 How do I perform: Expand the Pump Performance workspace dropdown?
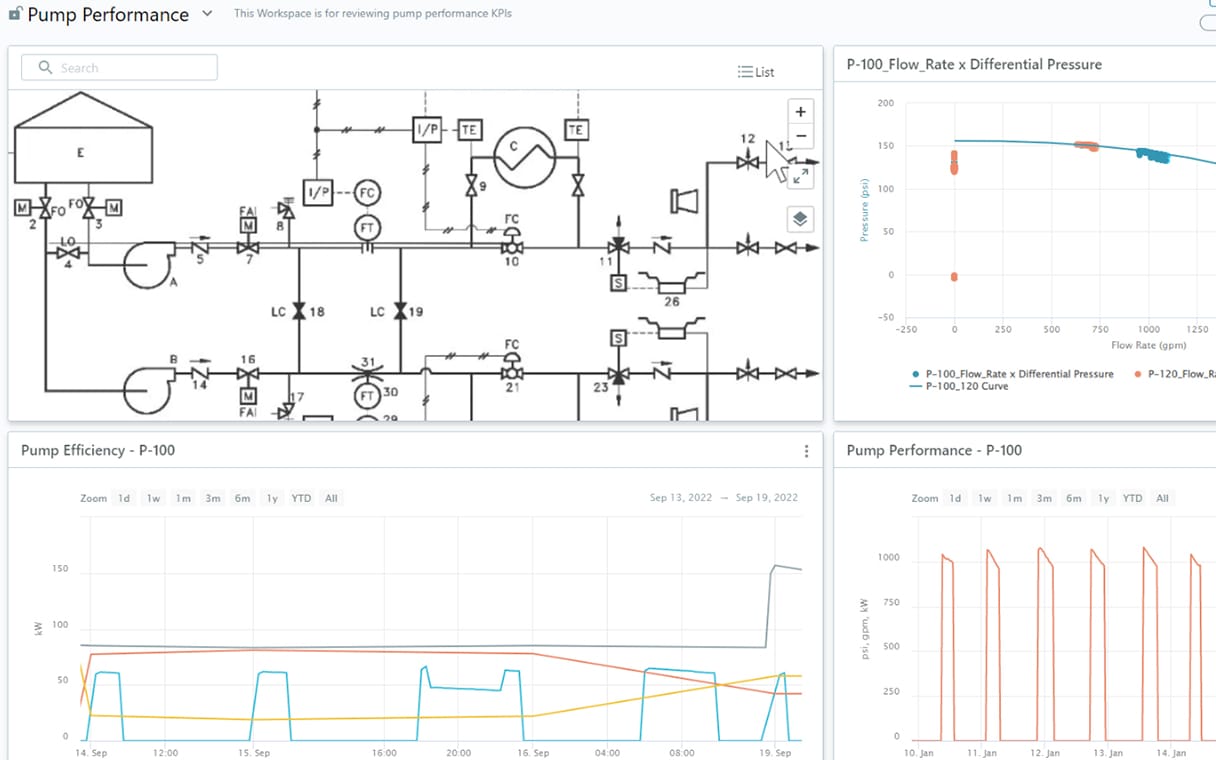pyautogui.click(x=207, y=14)
